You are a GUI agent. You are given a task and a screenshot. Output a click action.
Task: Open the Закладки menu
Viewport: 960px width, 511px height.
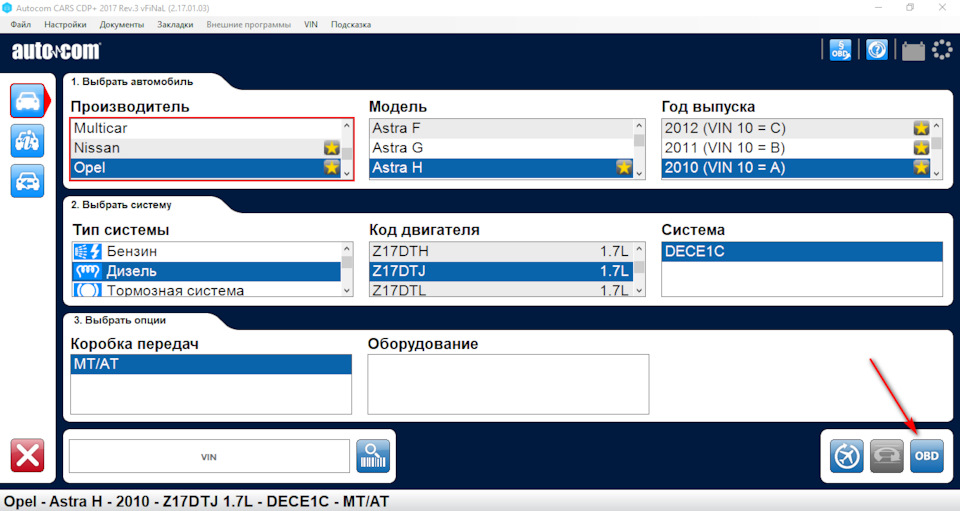175,24
